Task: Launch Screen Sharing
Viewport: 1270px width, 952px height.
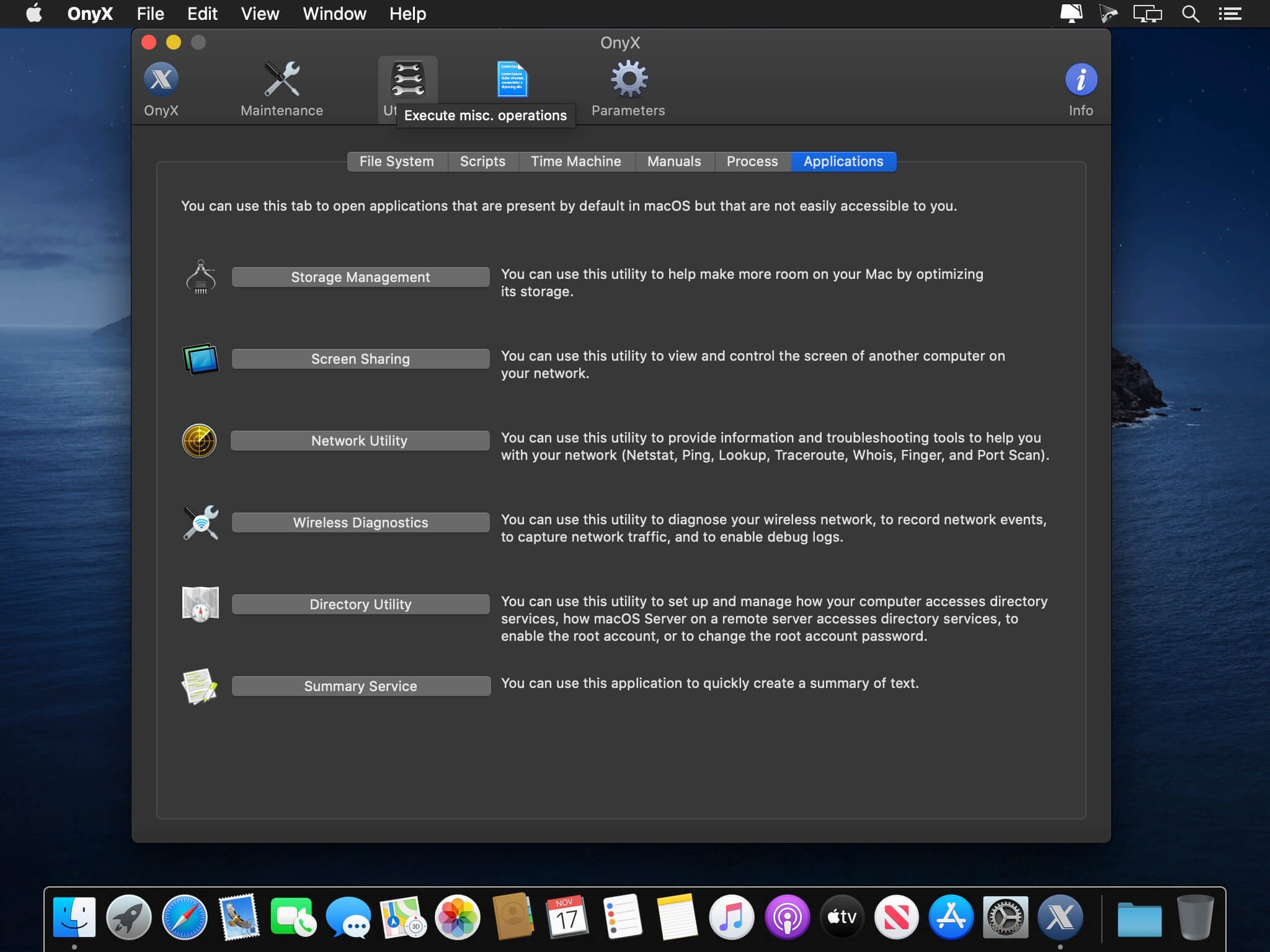Action: click(360, 359)
